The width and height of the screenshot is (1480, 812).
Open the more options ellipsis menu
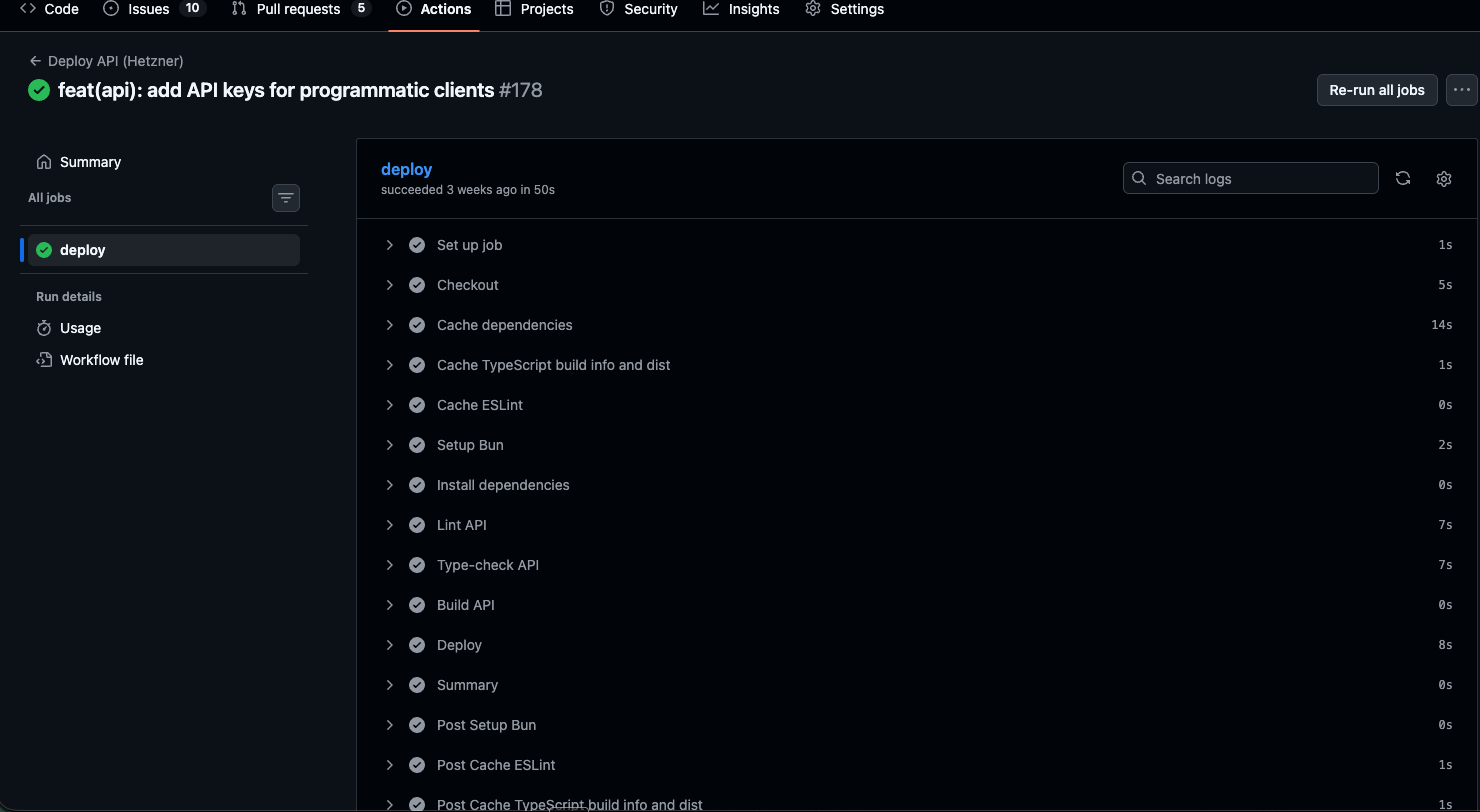coord(1461,89)
